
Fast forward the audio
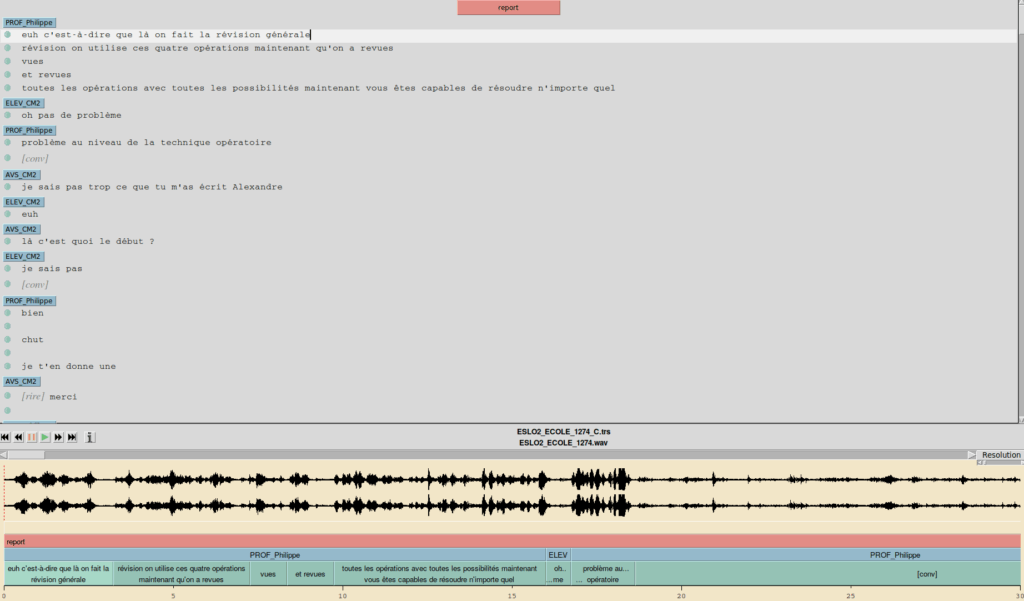[59, 437]
